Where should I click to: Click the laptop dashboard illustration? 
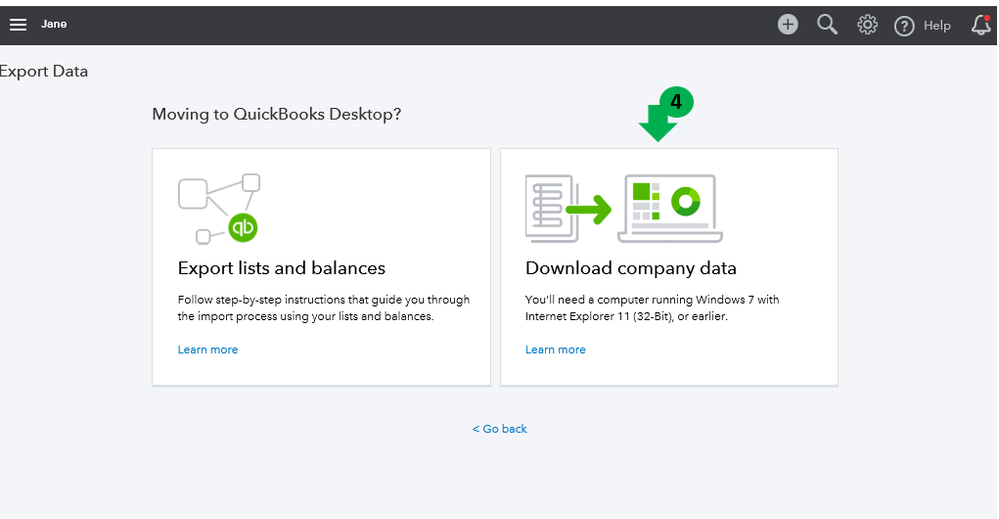click(670, 208)
